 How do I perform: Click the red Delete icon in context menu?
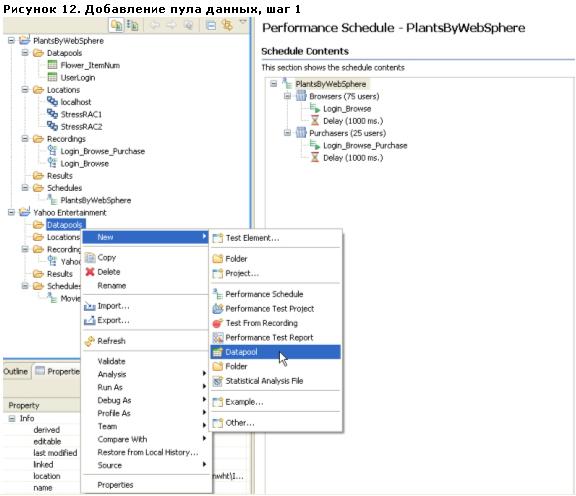click(90, 272)
